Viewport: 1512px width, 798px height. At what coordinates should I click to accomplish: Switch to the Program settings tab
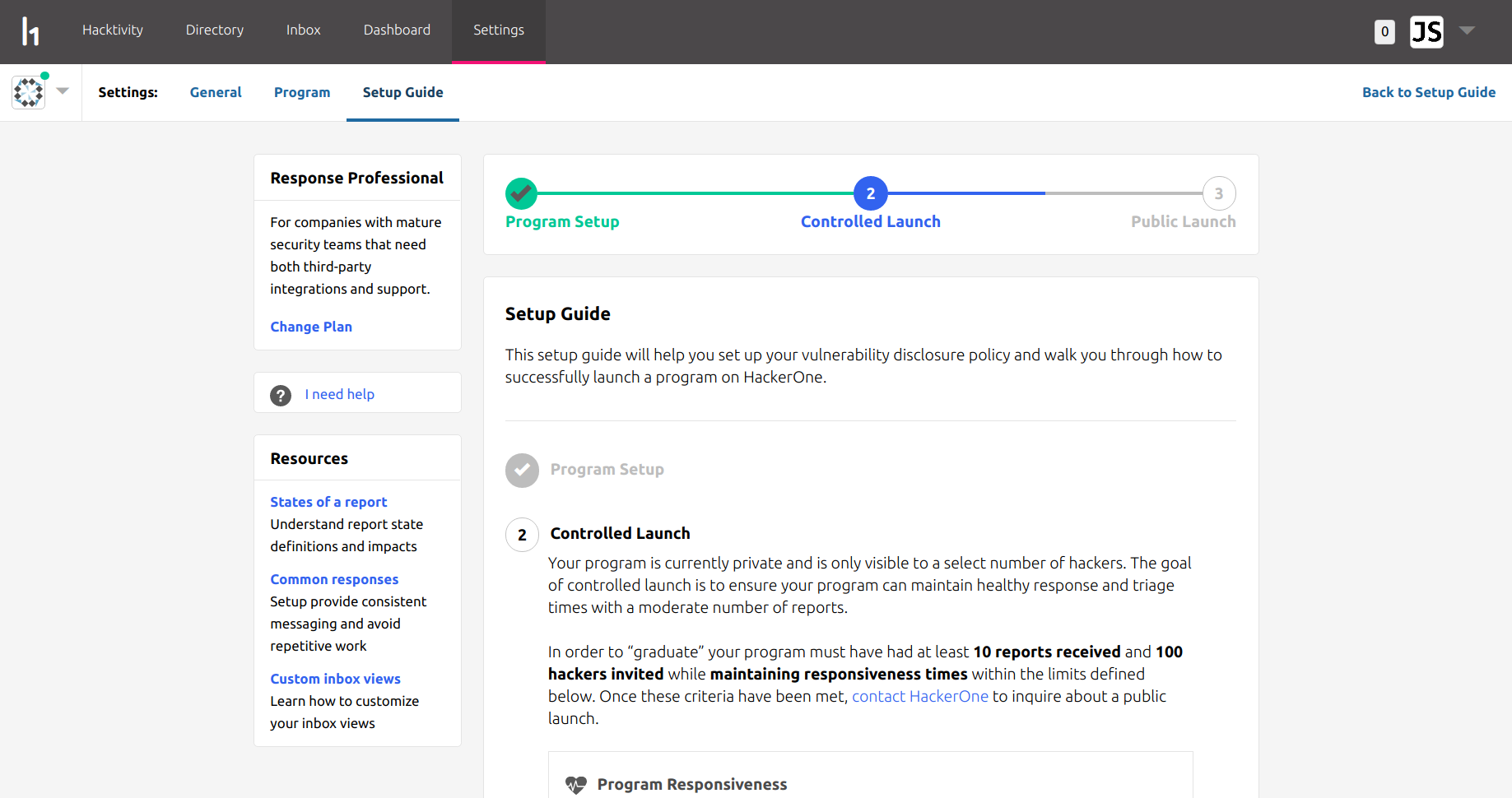pos(302,92)
